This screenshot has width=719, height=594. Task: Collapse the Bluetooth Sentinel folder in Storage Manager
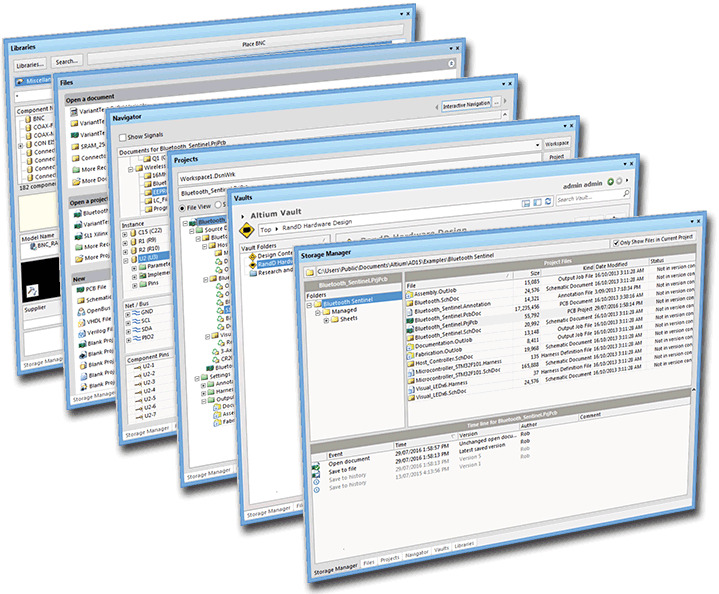coord(310,305)
